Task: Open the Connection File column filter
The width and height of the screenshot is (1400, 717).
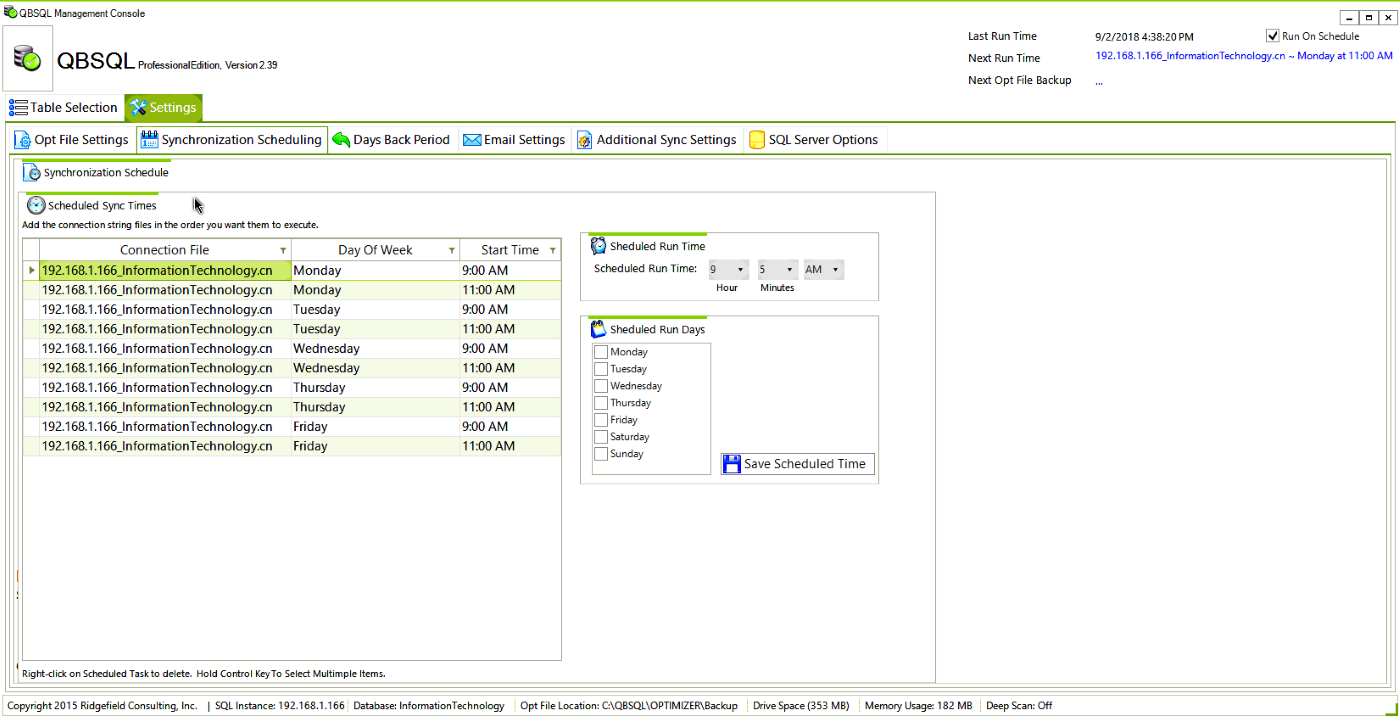Action: click(283, 251)
